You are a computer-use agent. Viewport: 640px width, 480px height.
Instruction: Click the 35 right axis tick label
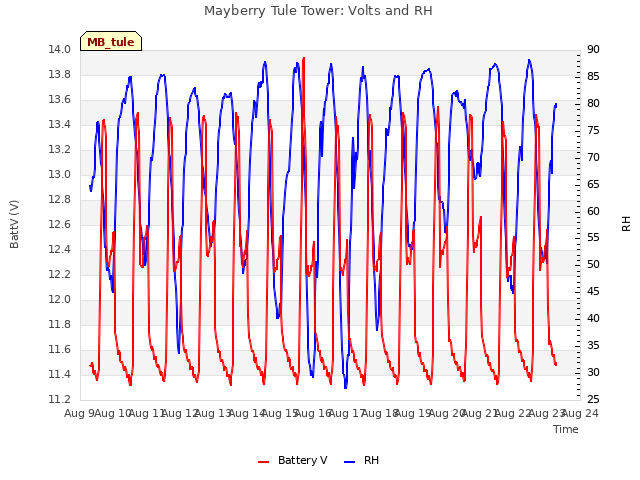click(x=593, y=346)
